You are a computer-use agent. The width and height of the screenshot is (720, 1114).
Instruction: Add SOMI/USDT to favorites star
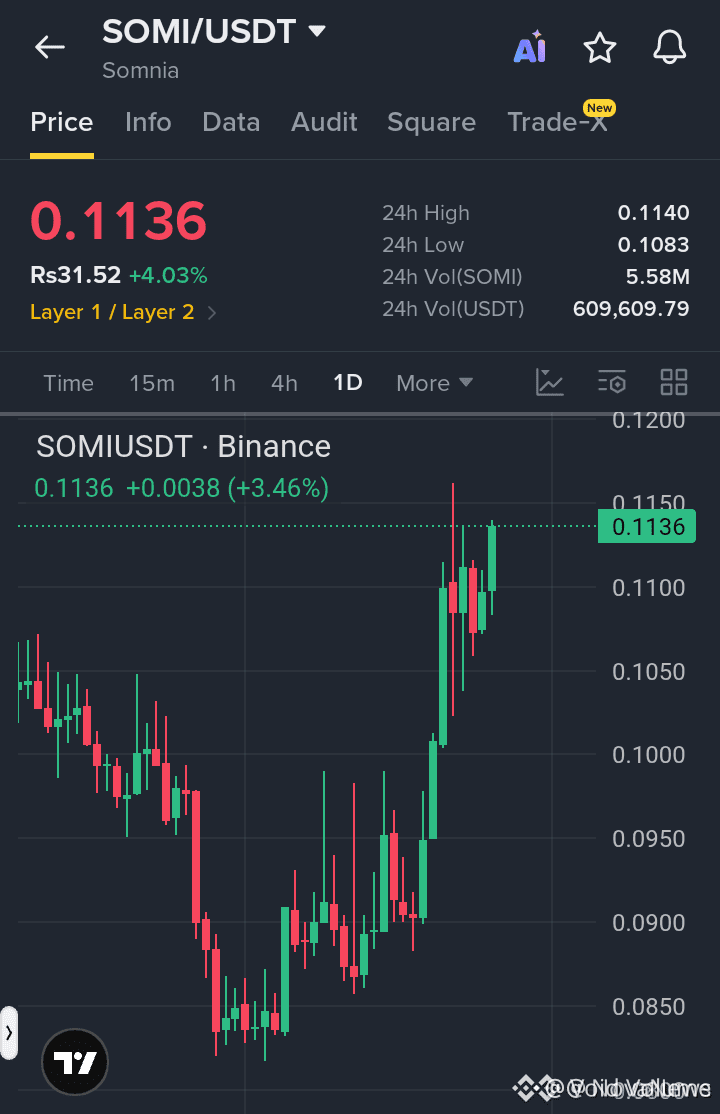[x=600, y=48]
